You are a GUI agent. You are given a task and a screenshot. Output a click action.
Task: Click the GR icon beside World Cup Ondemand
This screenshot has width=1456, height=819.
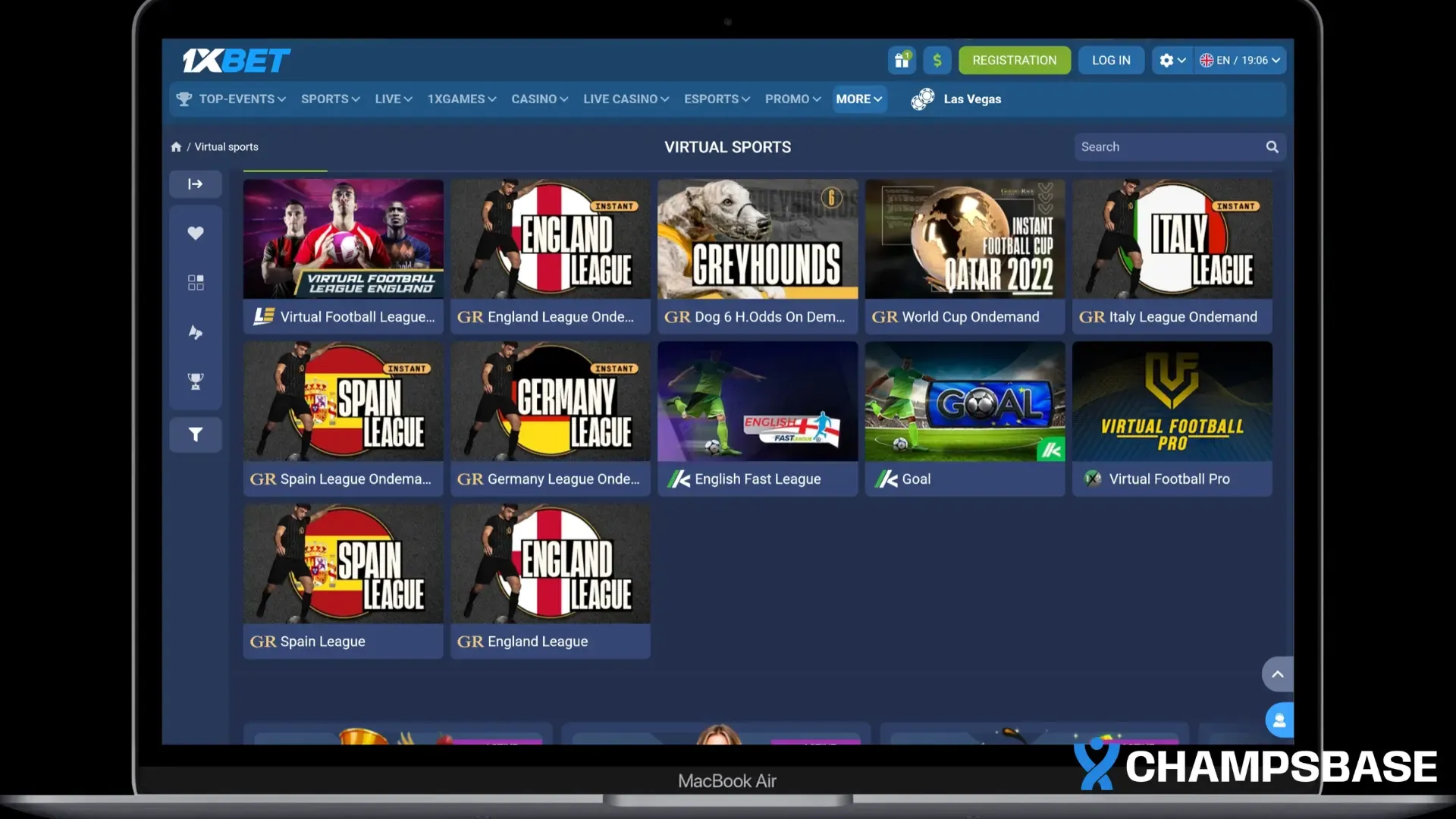[885, 317]
